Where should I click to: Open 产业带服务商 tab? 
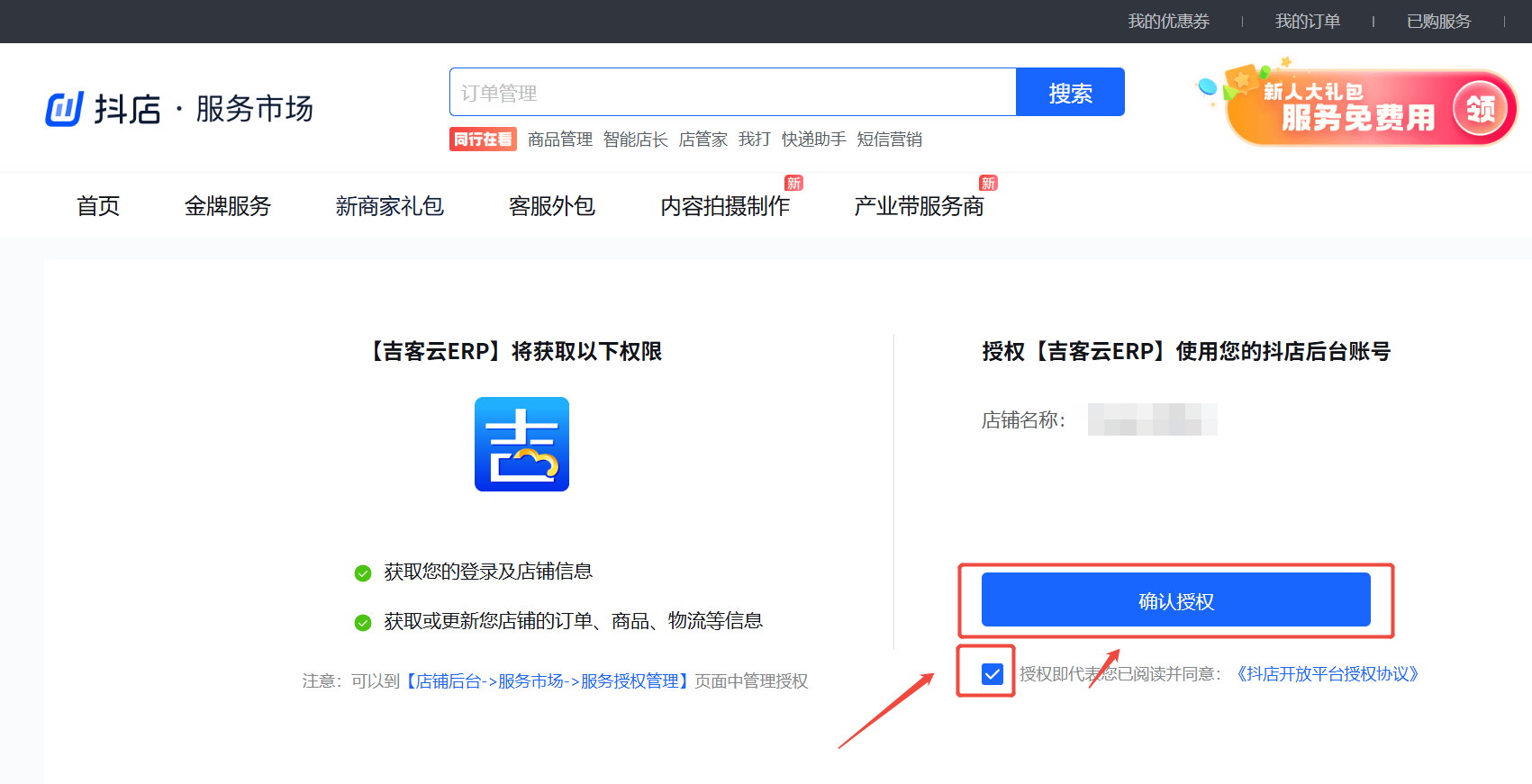(x=920, y=206)
